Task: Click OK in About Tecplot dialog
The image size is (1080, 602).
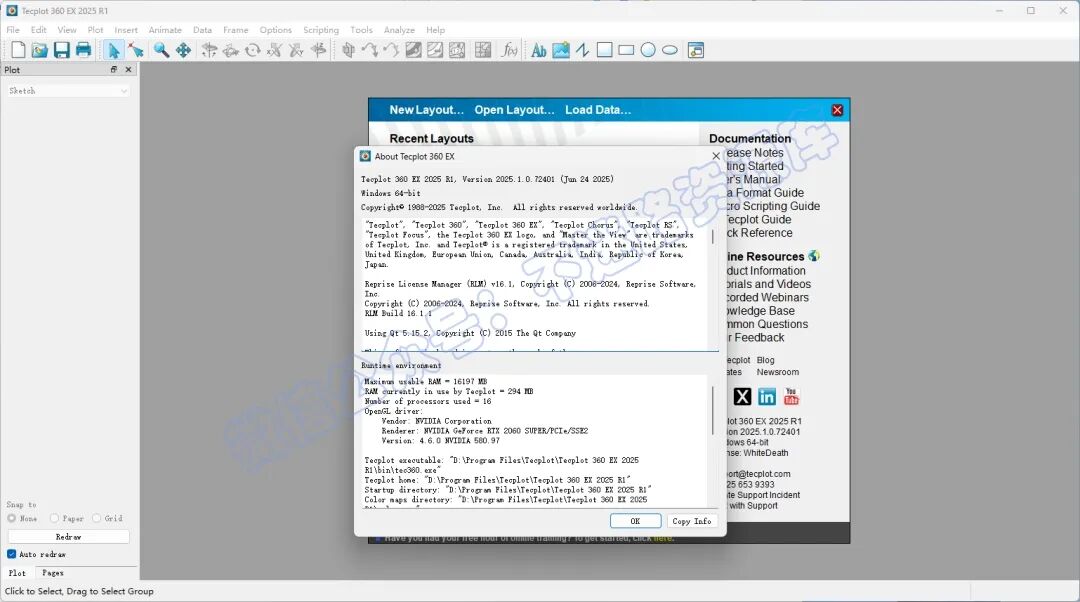Action: [635, 521]
